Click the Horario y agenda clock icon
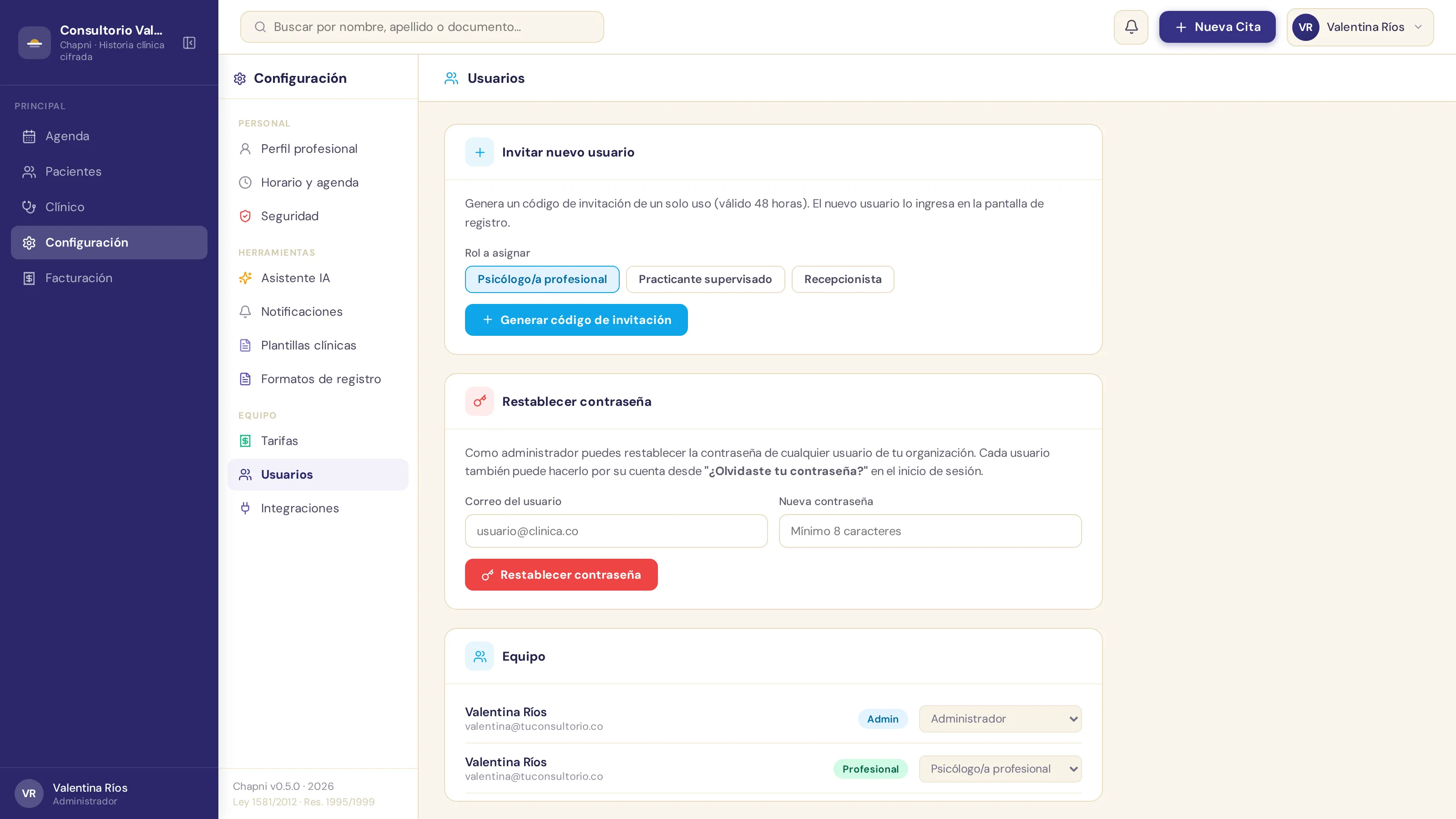The height and width of the screenshot is (819, 1456). click(x=245, y=182)
